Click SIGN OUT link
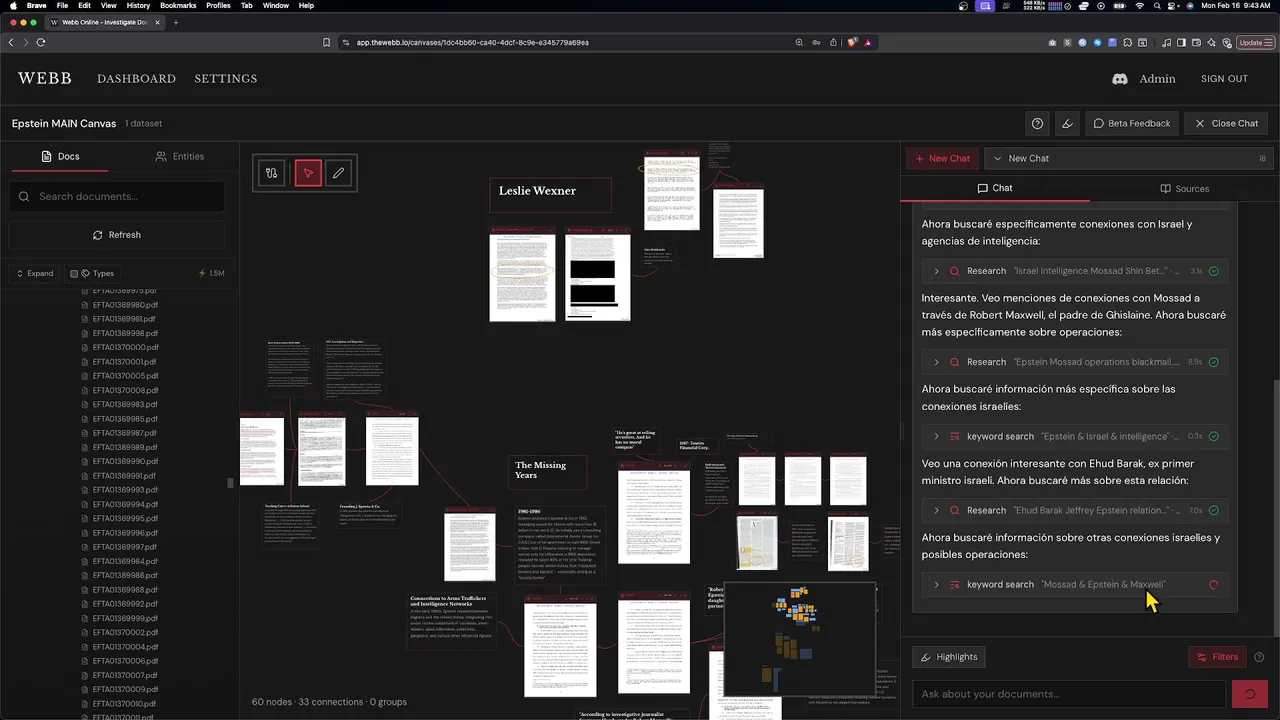Image resolution: width=1280 pixels, height=720 pixels. point(1224,79)
